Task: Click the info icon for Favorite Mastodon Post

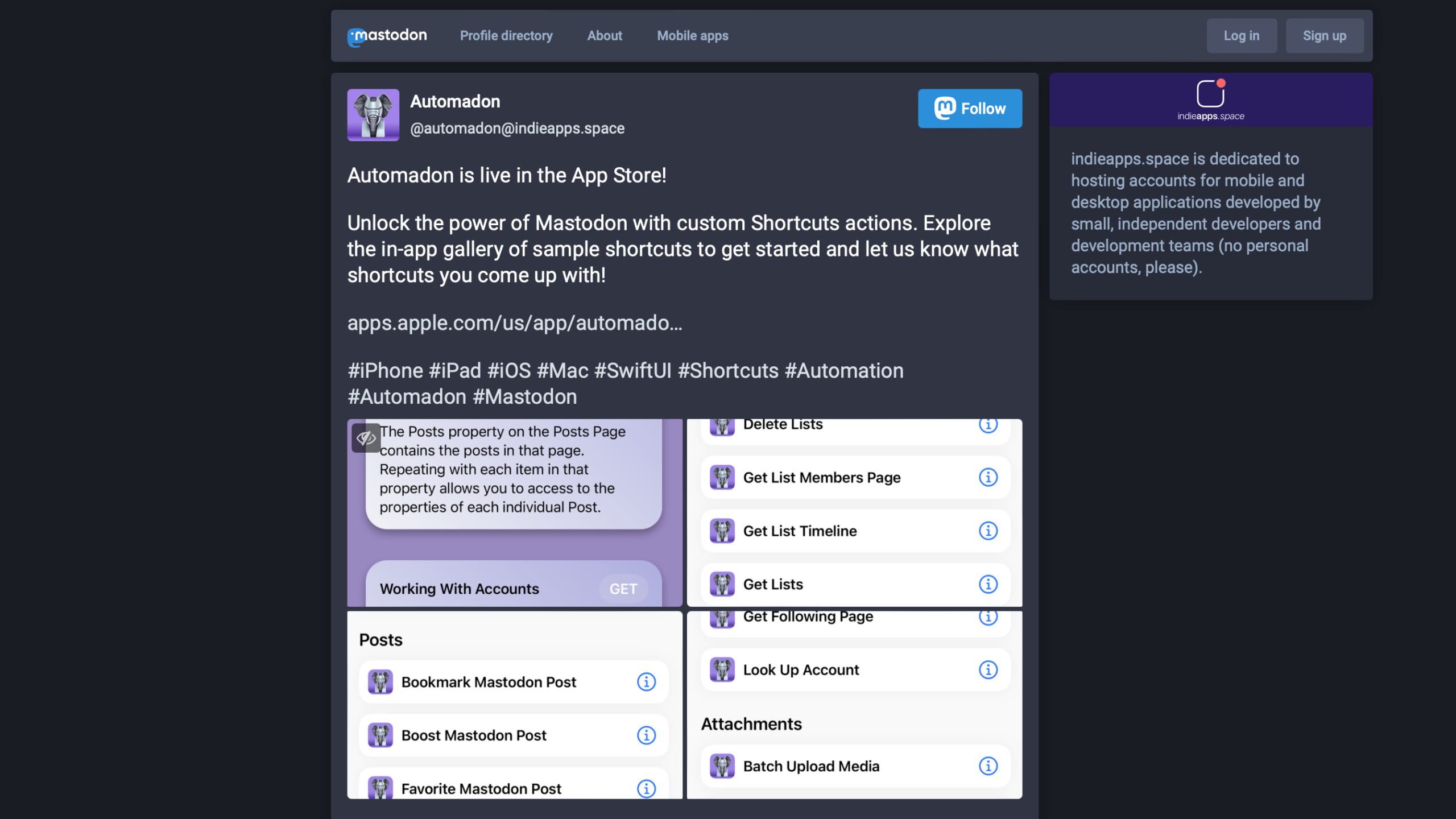Action: 646,789
